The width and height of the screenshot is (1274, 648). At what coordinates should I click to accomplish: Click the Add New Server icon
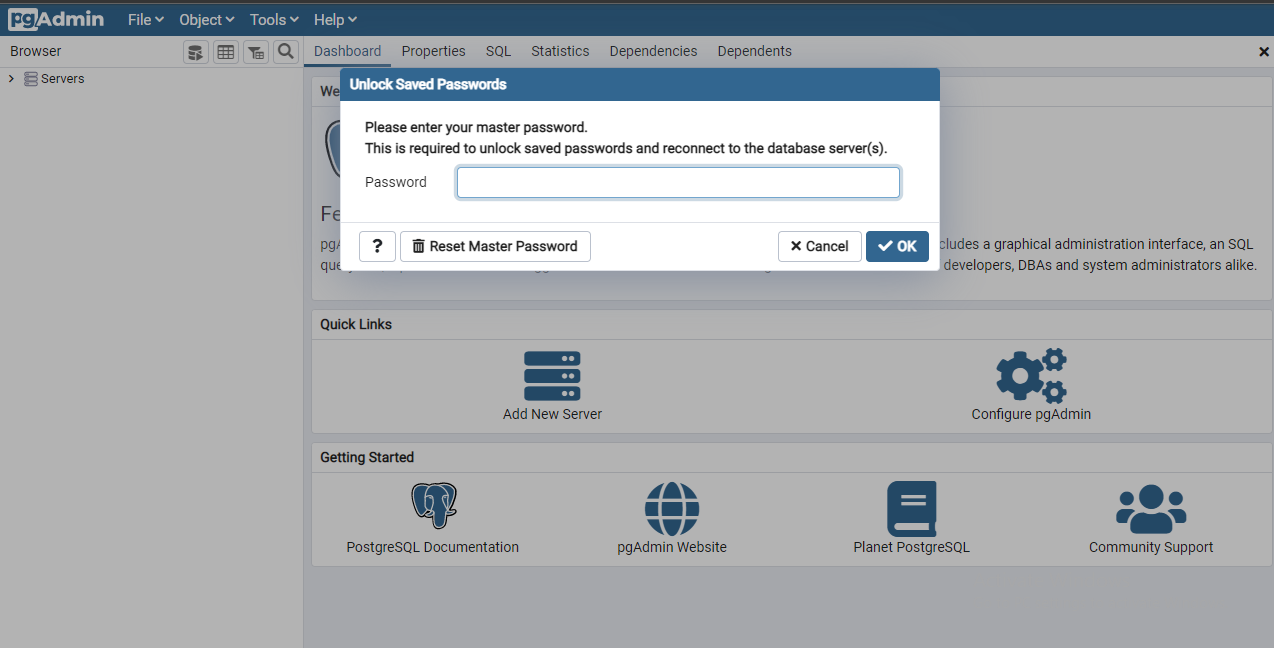click(552, 376)
